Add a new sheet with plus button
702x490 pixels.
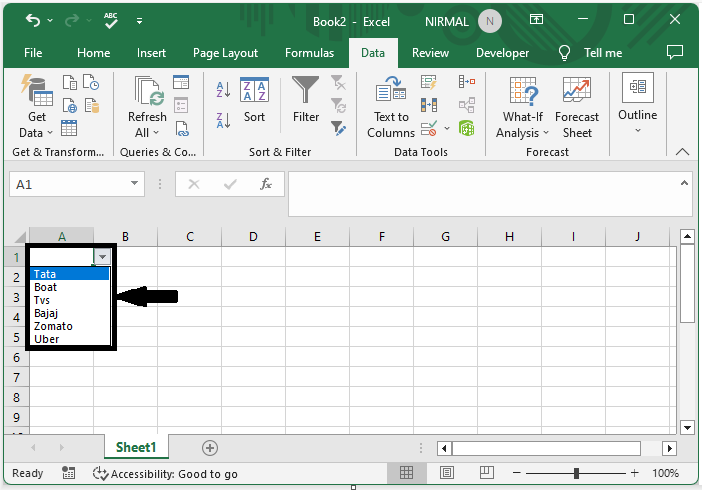click(x=210, y=447)
